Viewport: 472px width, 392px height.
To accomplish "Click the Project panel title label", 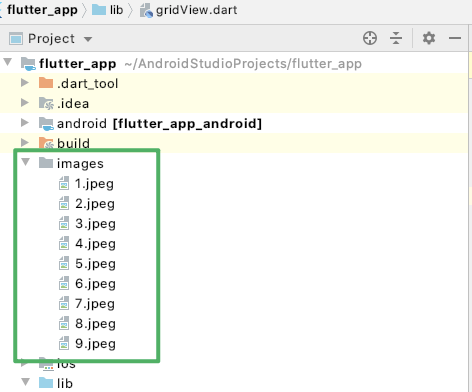I will (51, 39).
